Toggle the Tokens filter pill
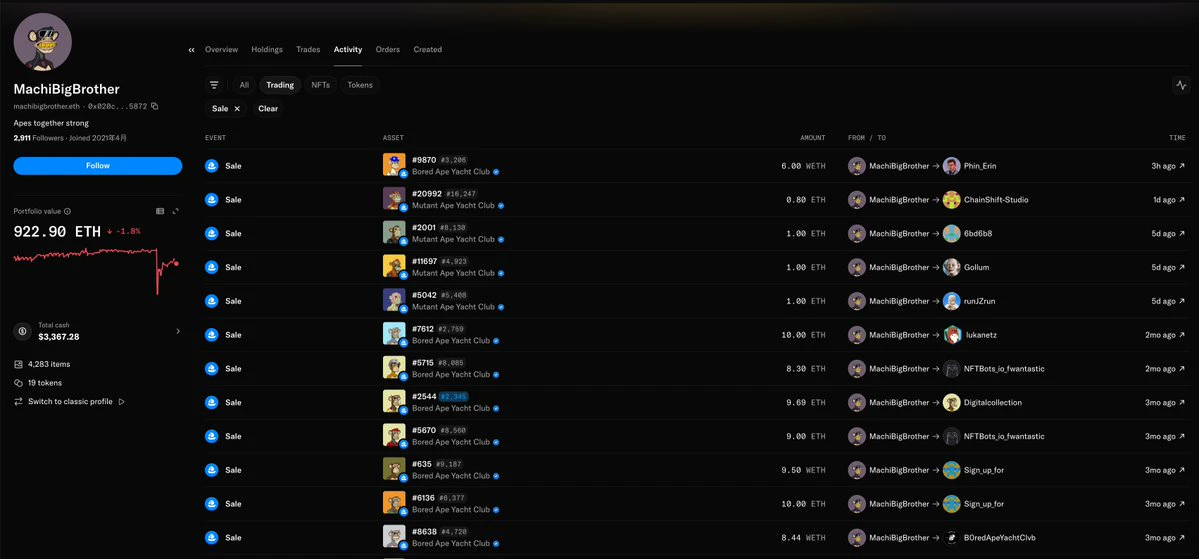 (x=360, y=85)
